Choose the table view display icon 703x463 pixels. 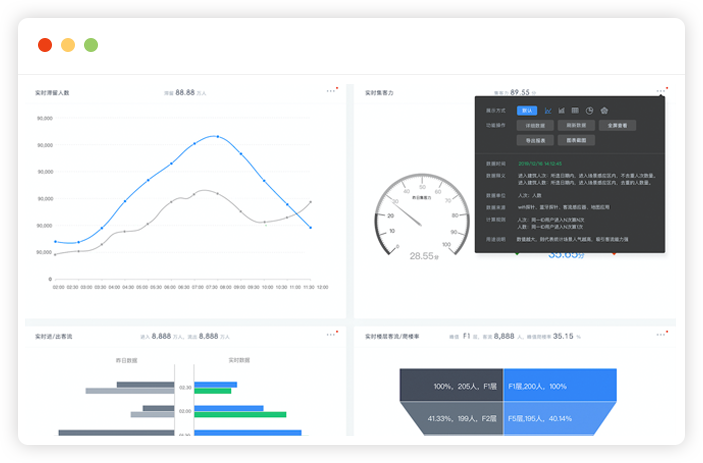coord(576,110)
